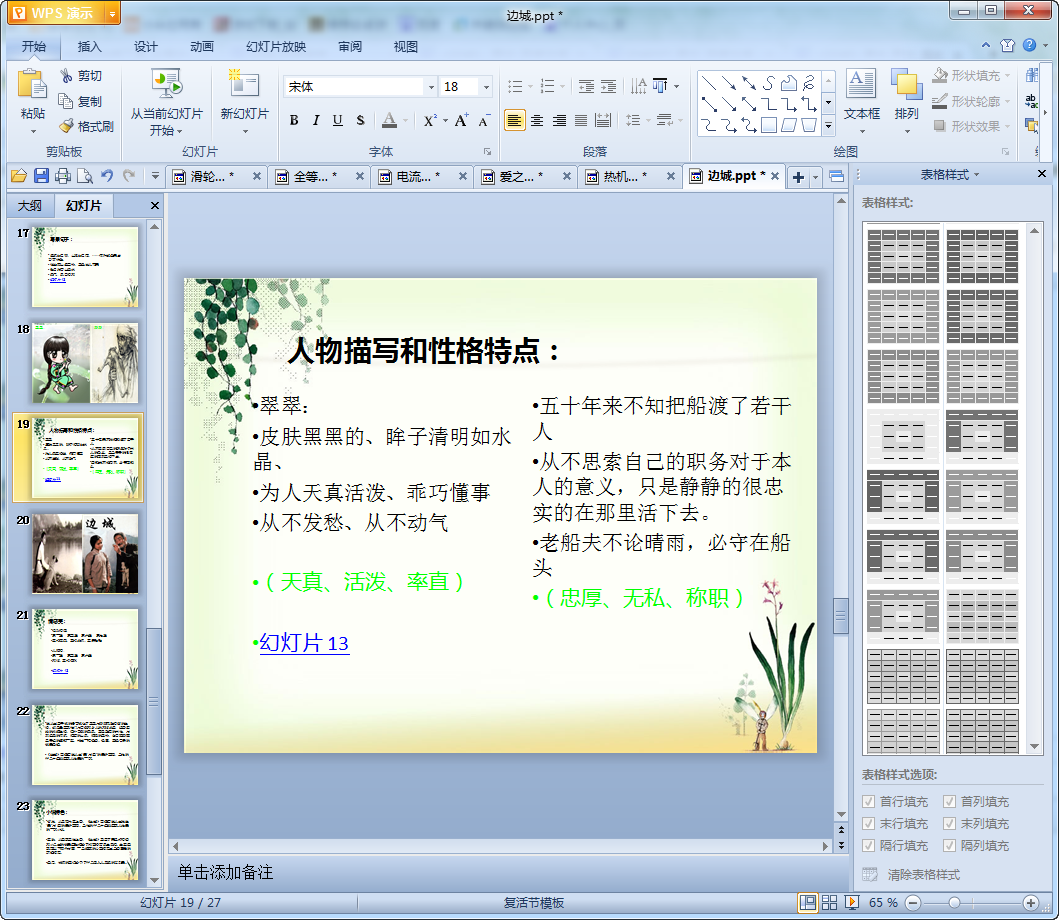Click the Copy (复制) icon

pyautogui.click(x=66, y=101)
